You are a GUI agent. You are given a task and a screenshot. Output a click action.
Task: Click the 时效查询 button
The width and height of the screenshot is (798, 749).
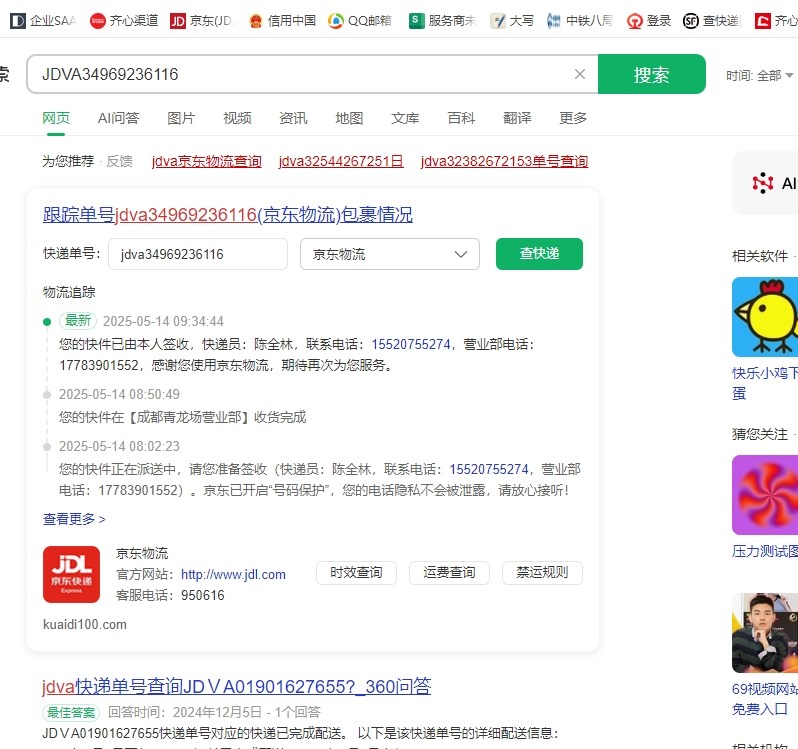(x=356, y=573)
